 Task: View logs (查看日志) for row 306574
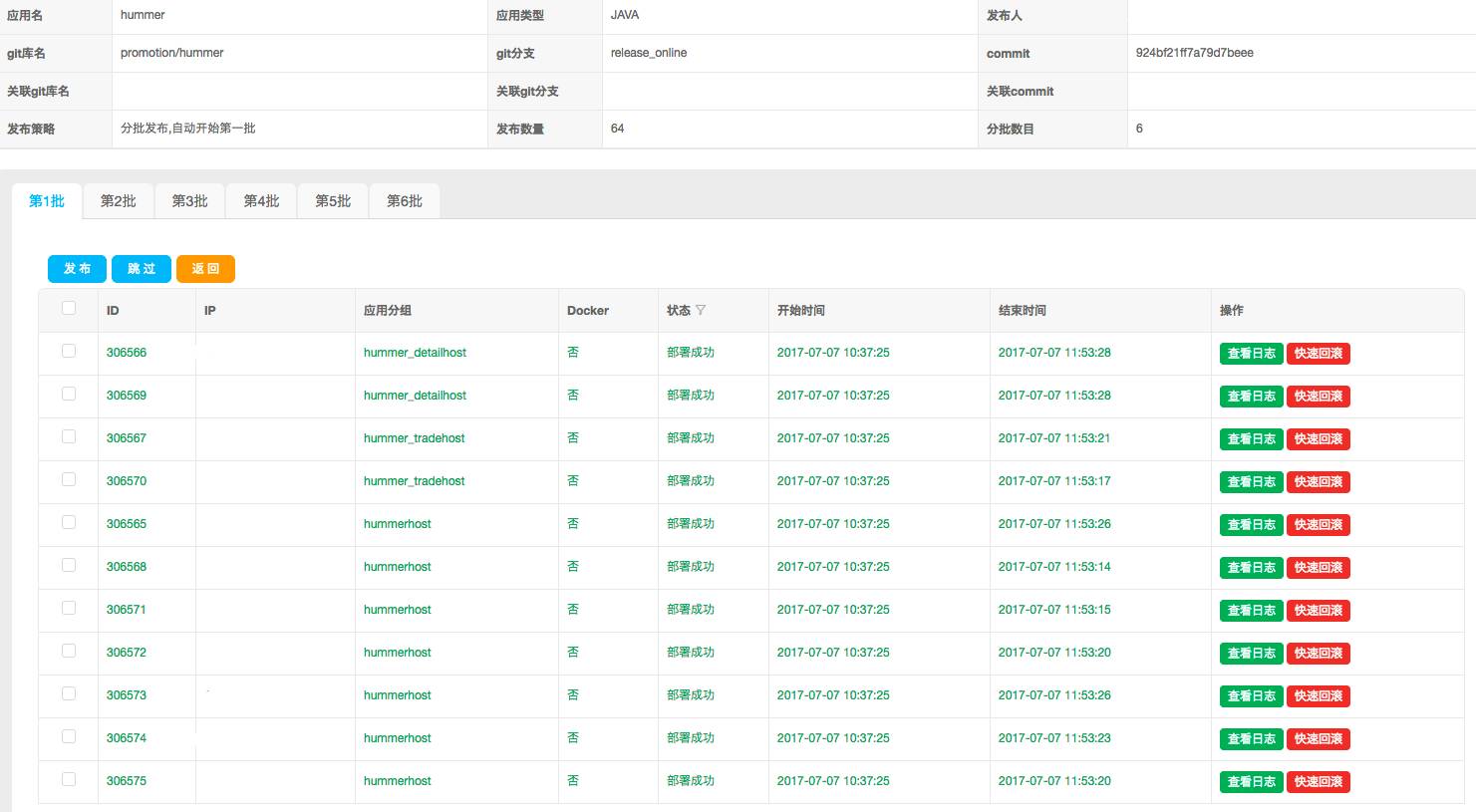point(1252,739)
